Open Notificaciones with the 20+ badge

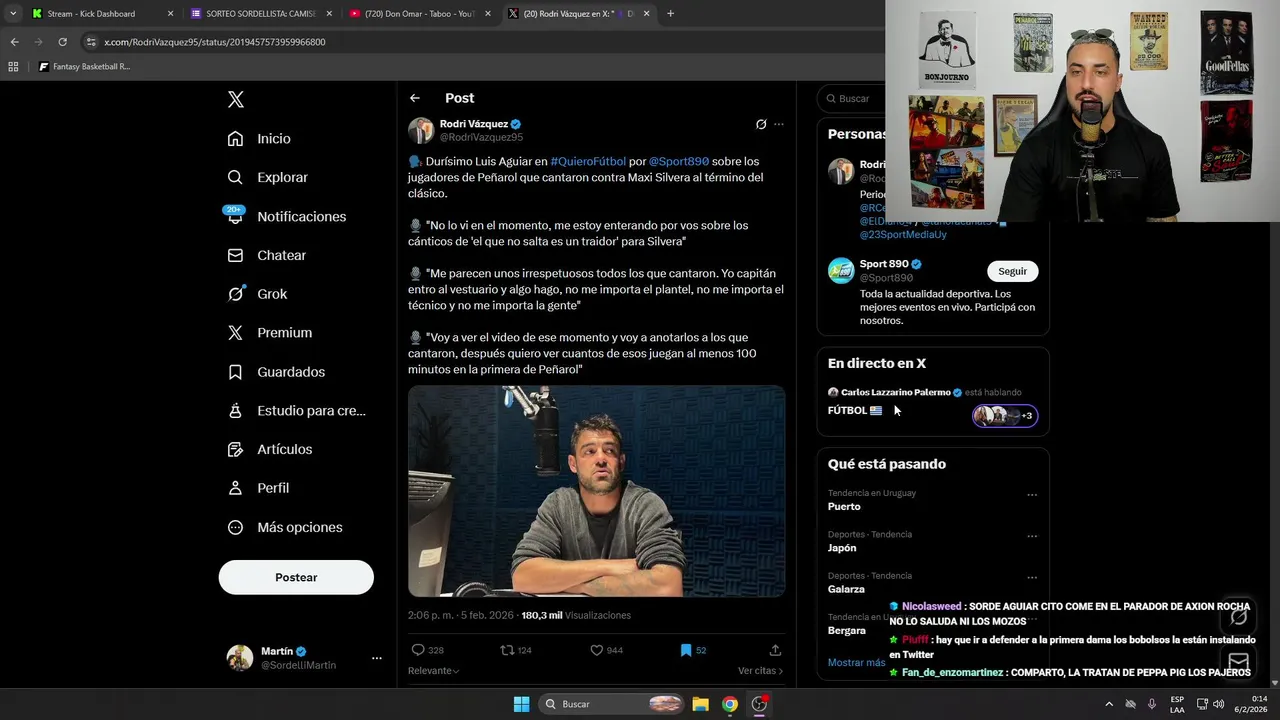[287, 216]
